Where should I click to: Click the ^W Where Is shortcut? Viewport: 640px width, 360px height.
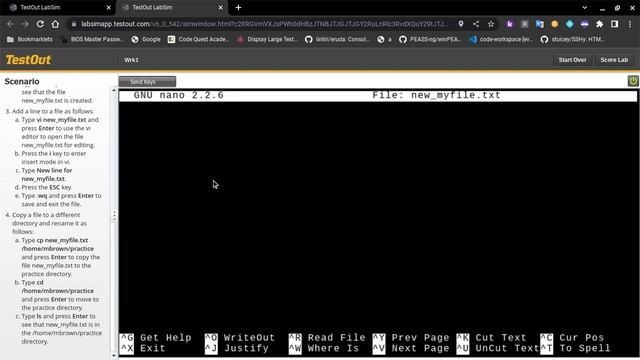[324, 349]
